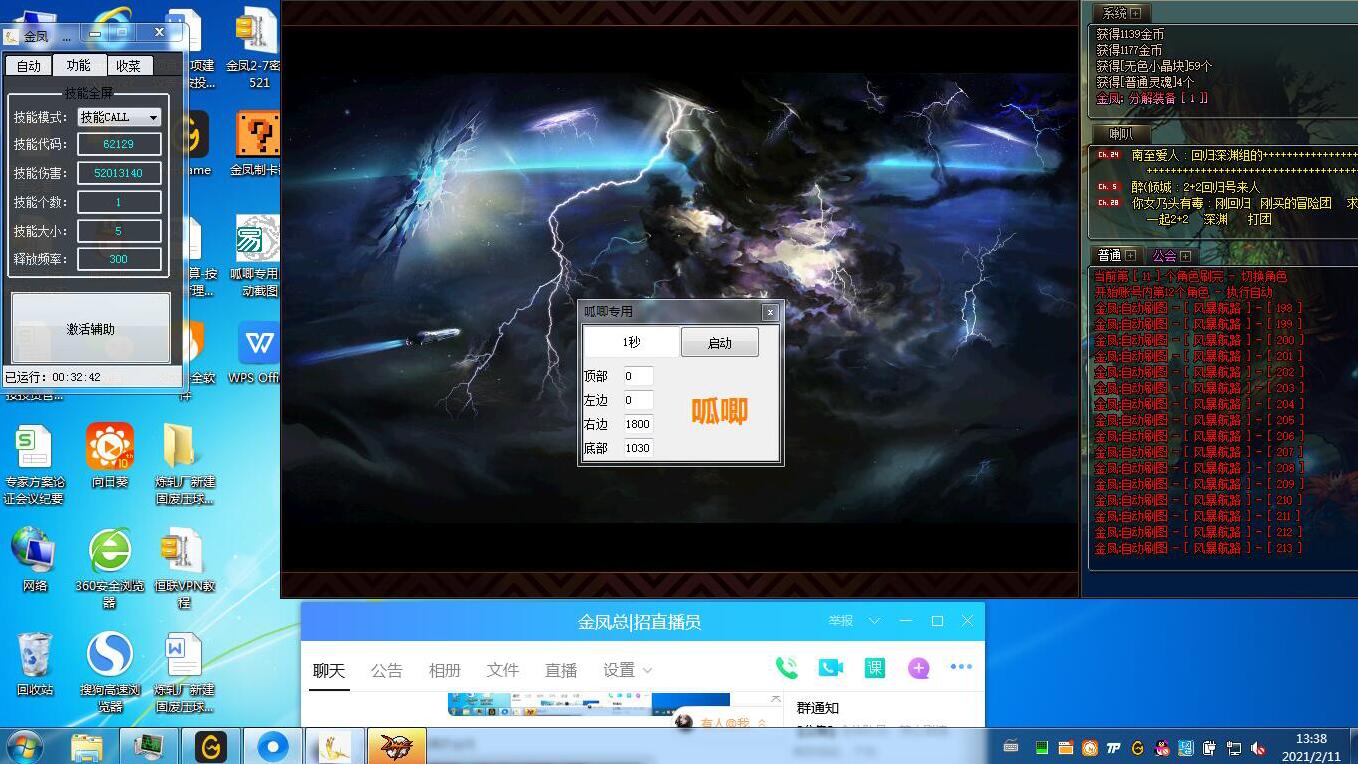Switch to the 自动 tab
This screenshot has width=1358, height=764.
click(29, 66)
